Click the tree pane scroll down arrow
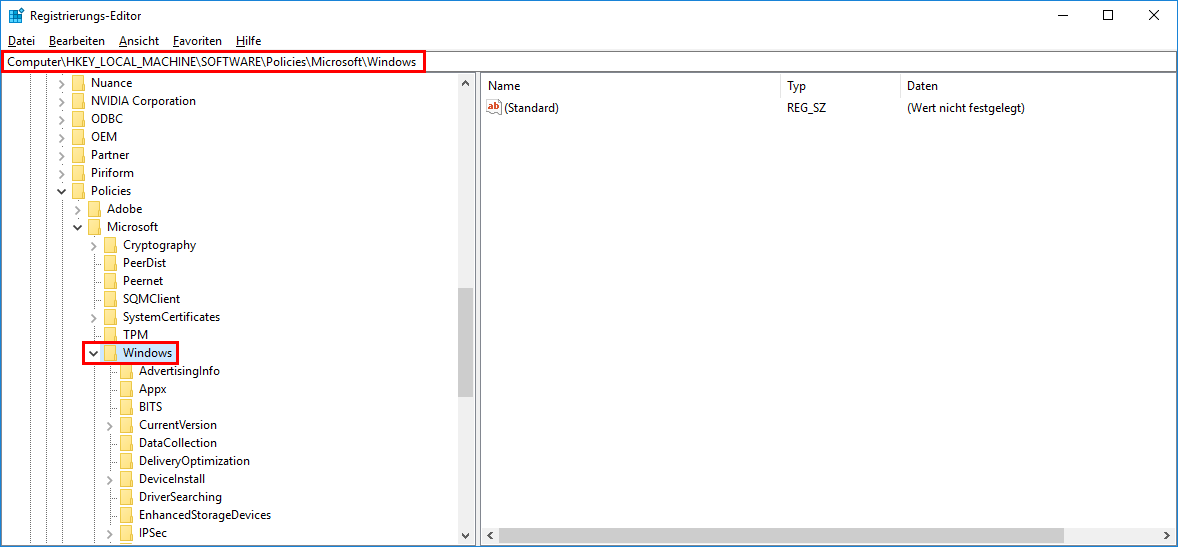1178x547 pixels. point(466,535)
